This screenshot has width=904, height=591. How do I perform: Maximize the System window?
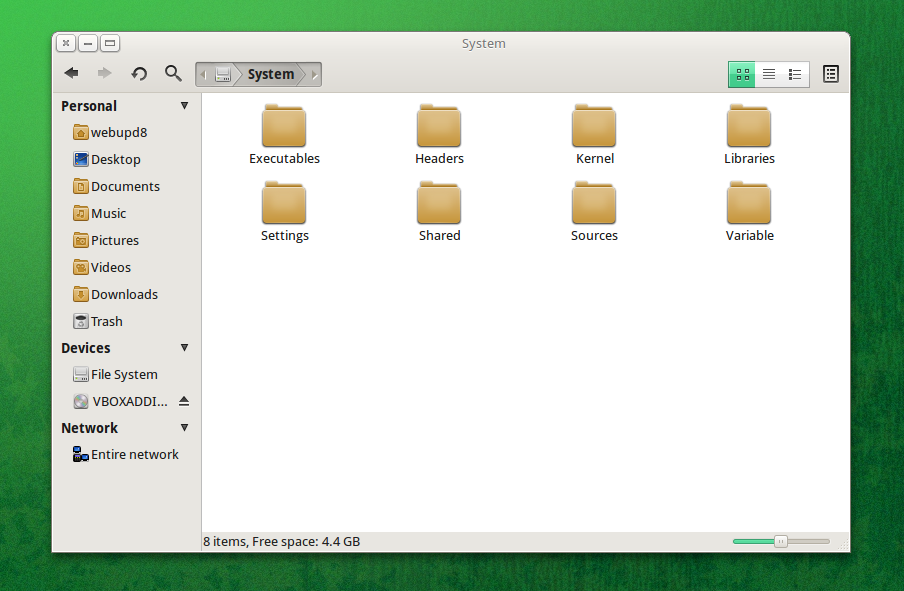coord(110,43)
